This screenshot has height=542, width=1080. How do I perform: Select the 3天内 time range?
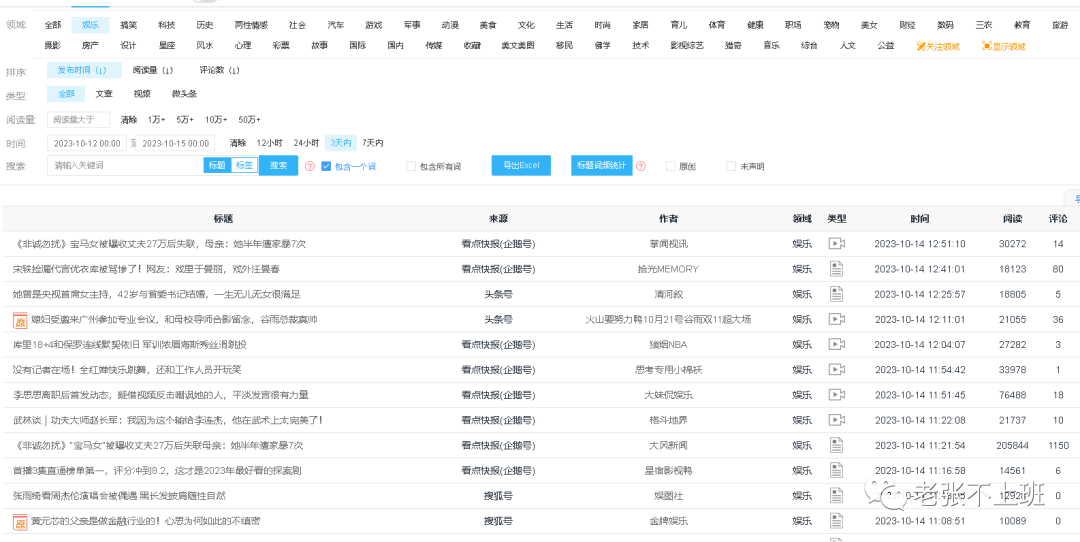[340, 143]
